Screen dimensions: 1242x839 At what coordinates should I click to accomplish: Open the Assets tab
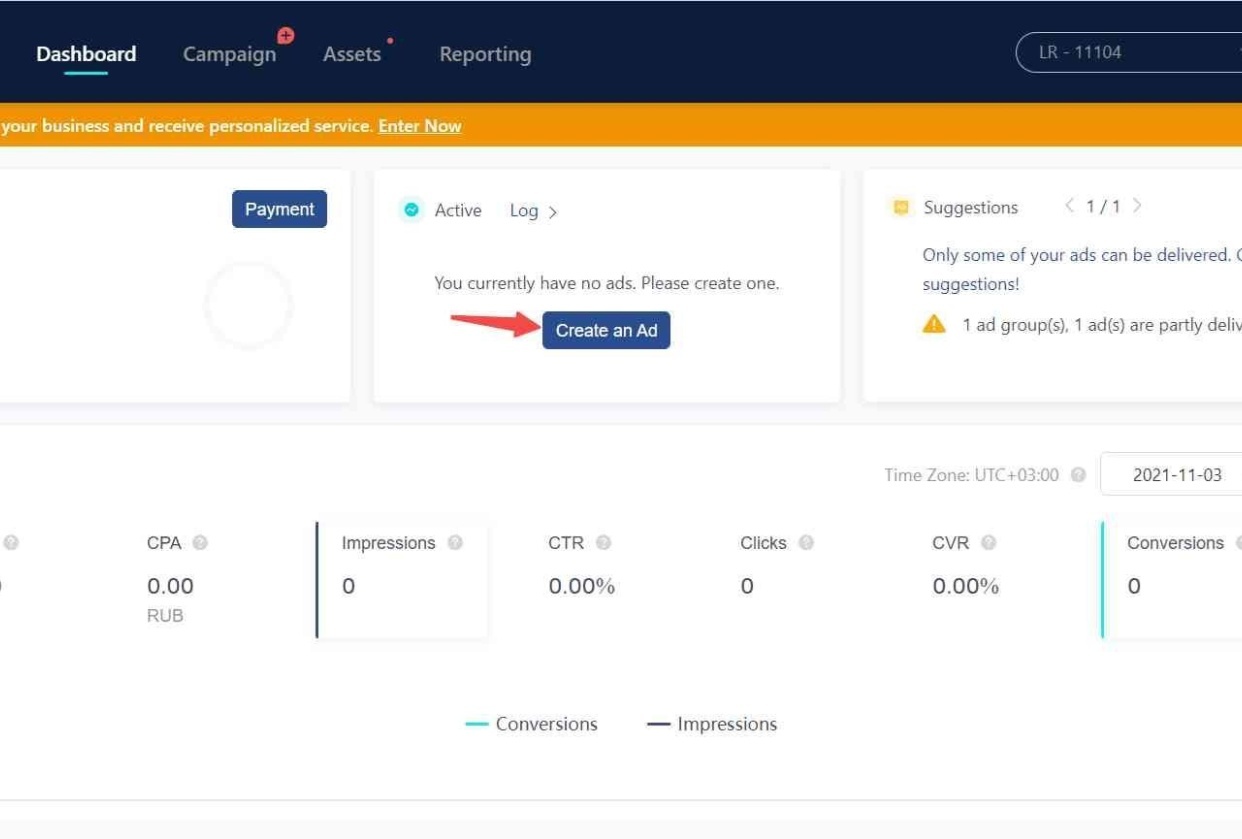point(352,54)
